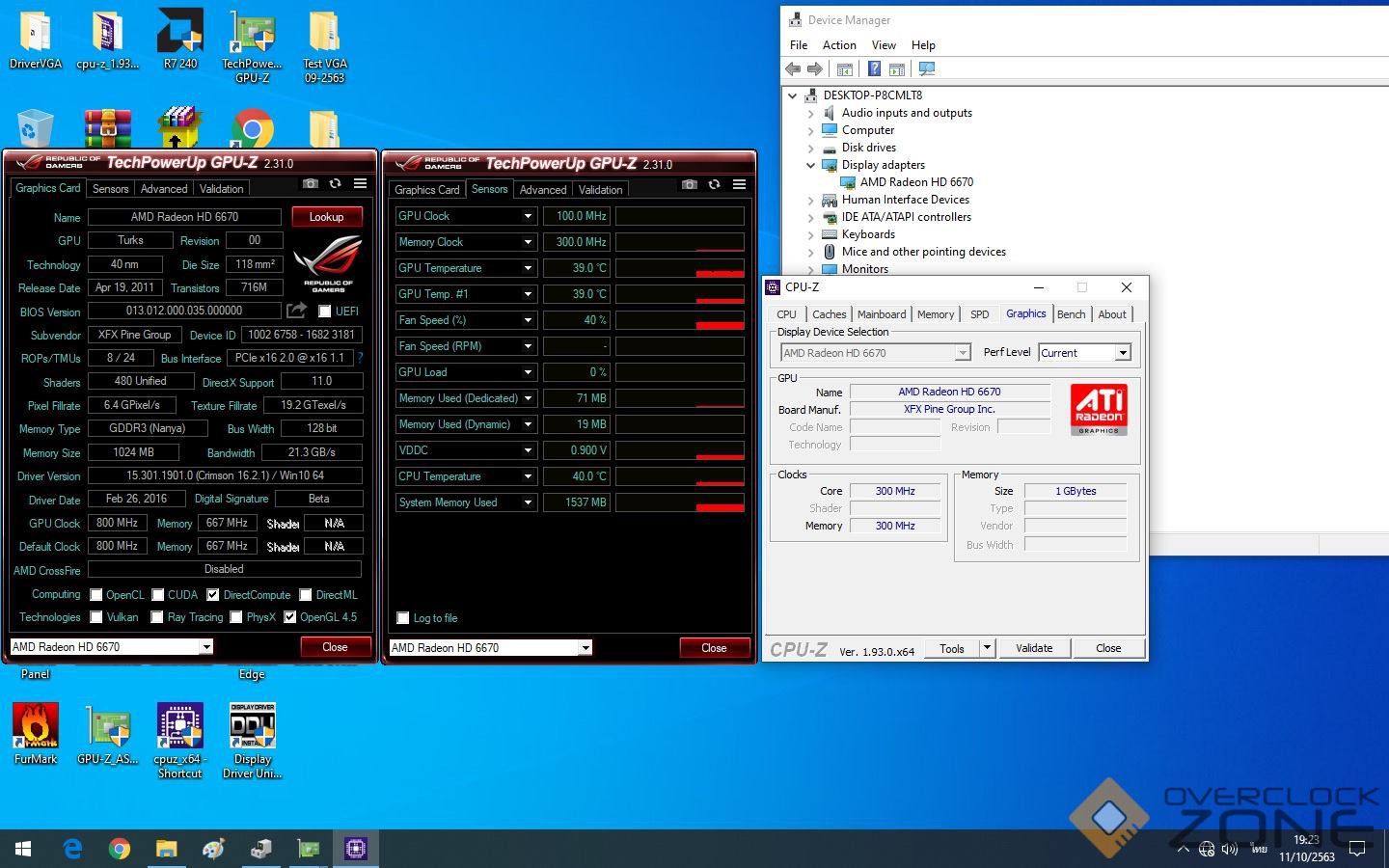Image resolution: width=1389 pixels, height=868 pixels.
Task: Click the Device Manager help toolbar icon
Action: pos(874,68)
